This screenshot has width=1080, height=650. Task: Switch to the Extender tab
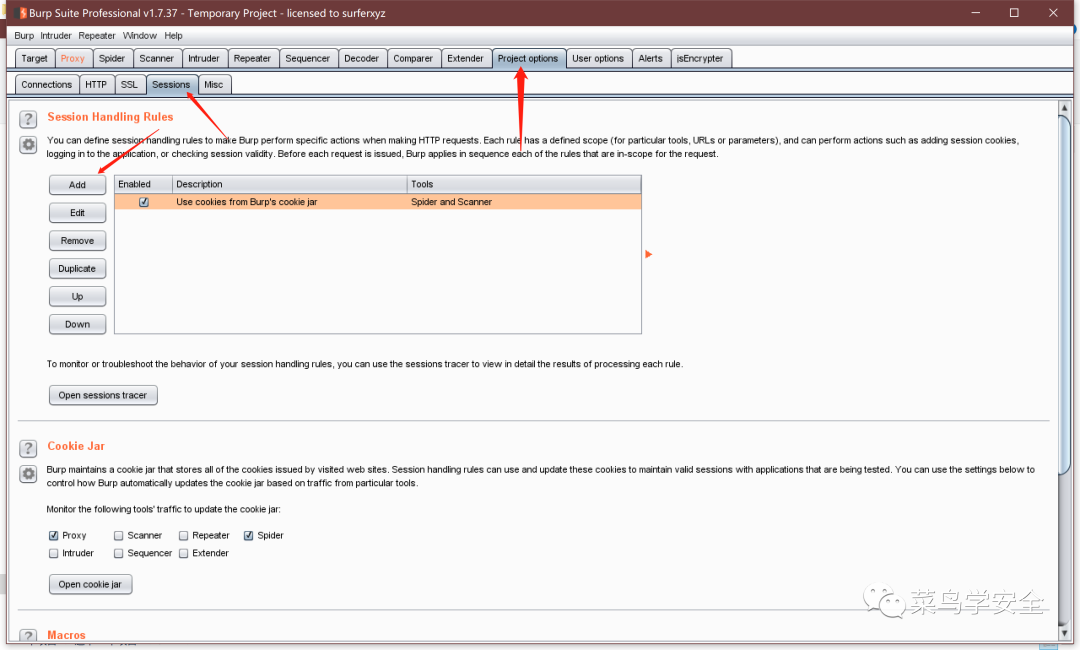click(466, 59)
